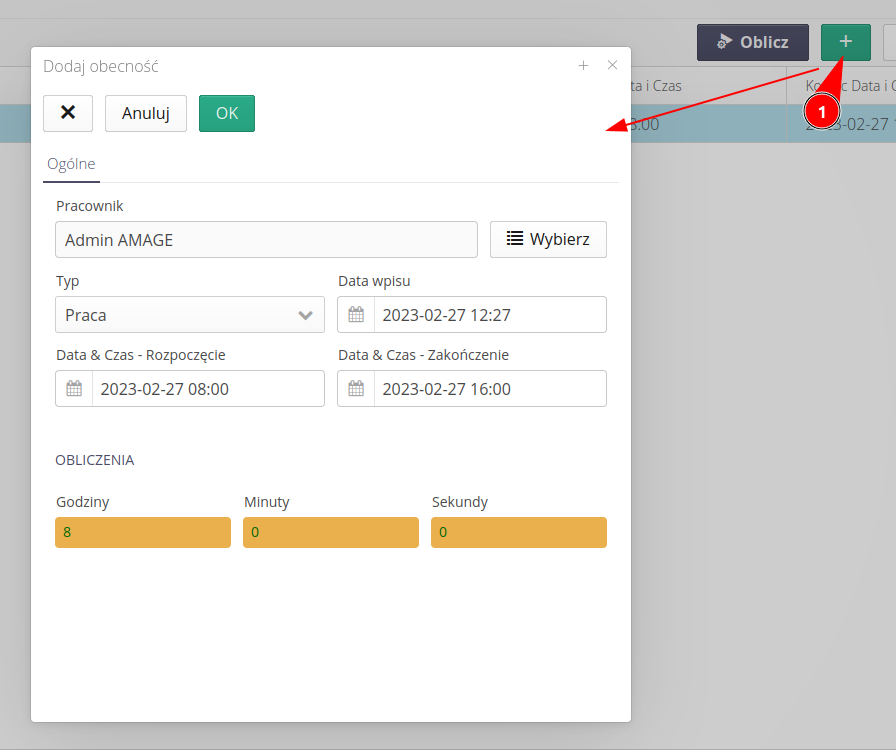Click the Zakończenie date and time field

tap(489, 389)
